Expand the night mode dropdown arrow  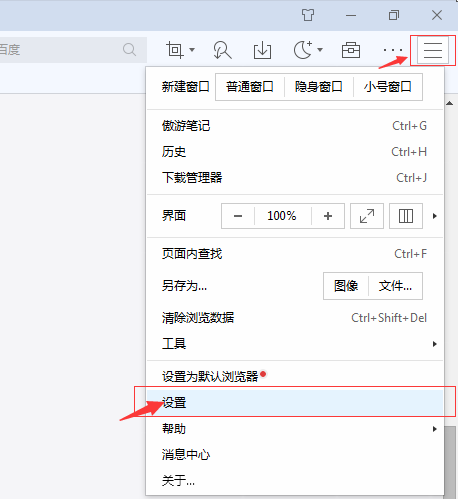[x=320, y=50]
